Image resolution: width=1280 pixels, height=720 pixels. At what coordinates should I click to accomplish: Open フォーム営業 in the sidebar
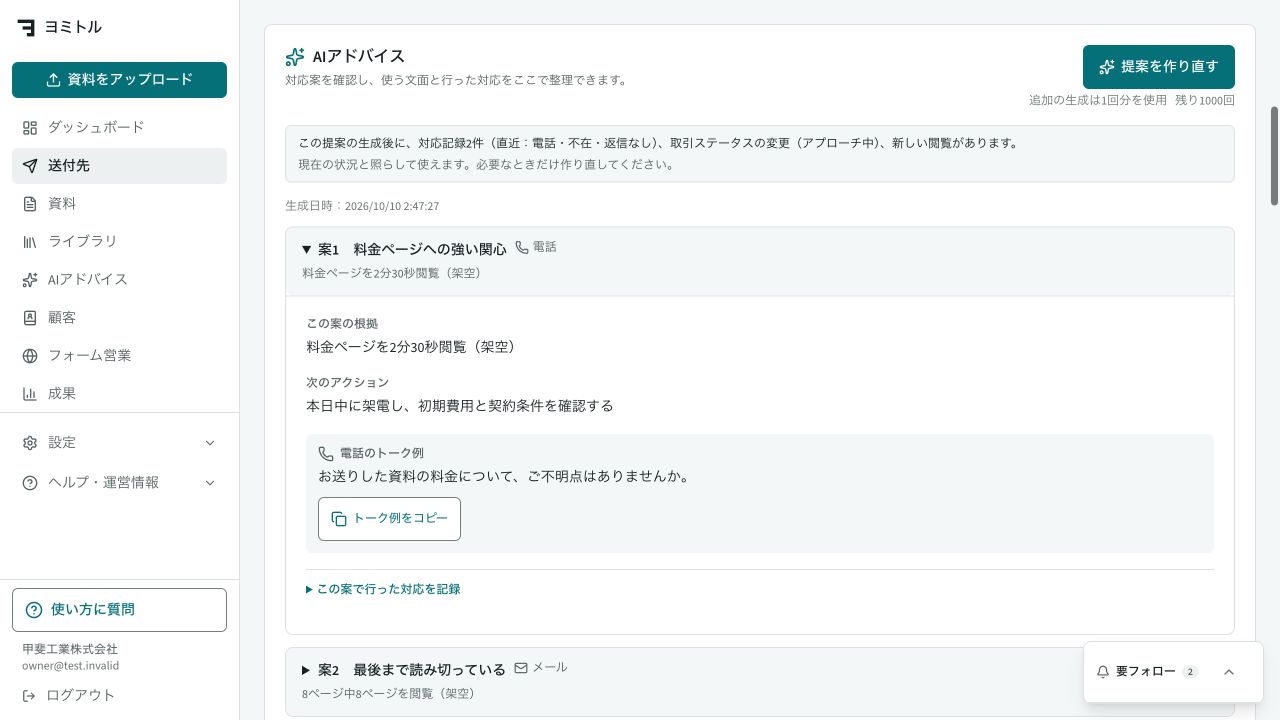point(119,356)
